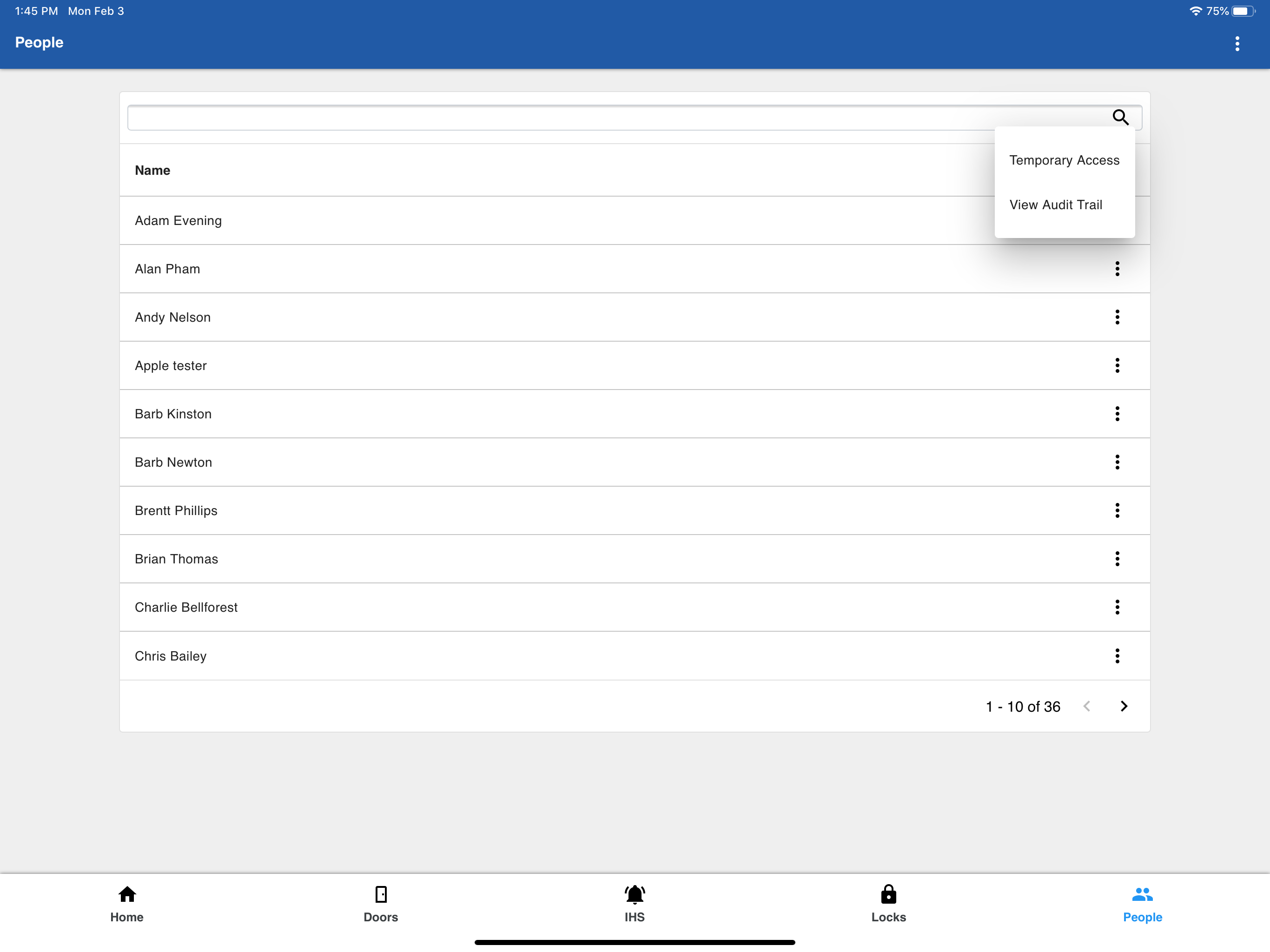Click the '1 - 10 of 36' page count

coord(1023,707)
